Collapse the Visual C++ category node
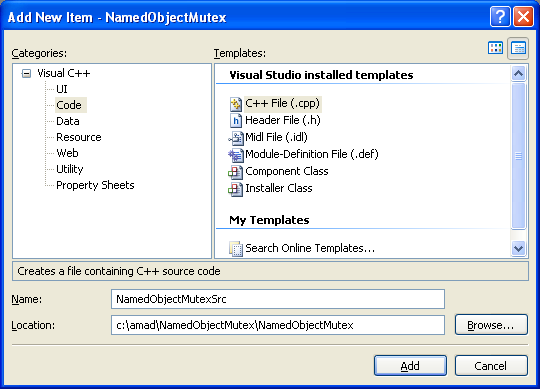 click(26, 73)
